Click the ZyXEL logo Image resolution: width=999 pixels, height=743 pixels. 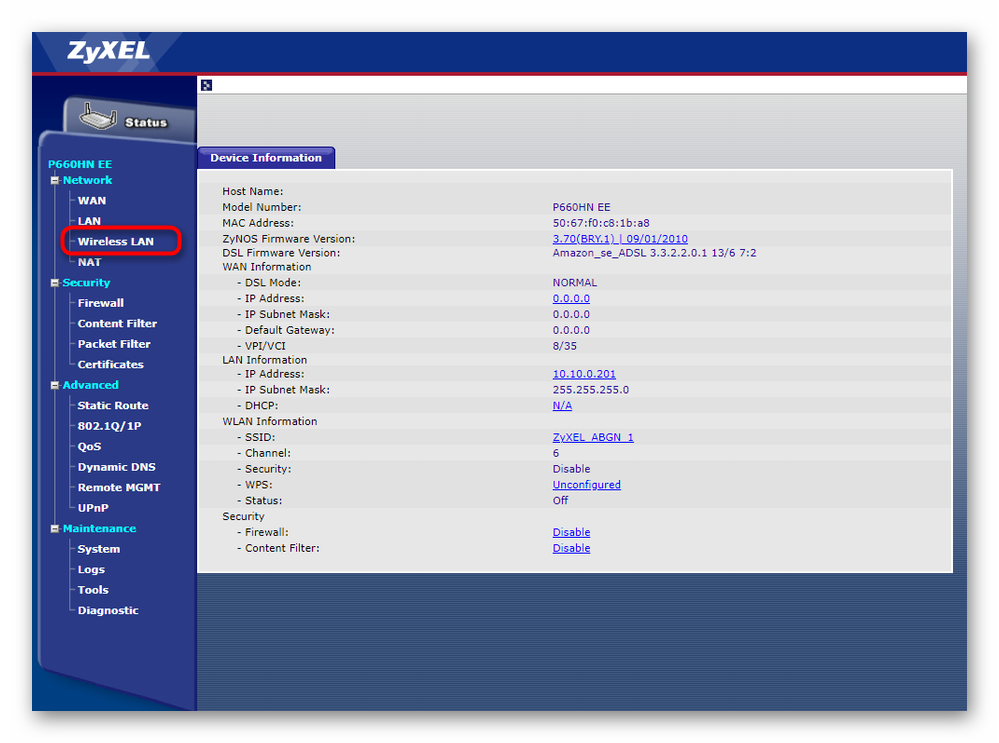[x=108, y=52]
